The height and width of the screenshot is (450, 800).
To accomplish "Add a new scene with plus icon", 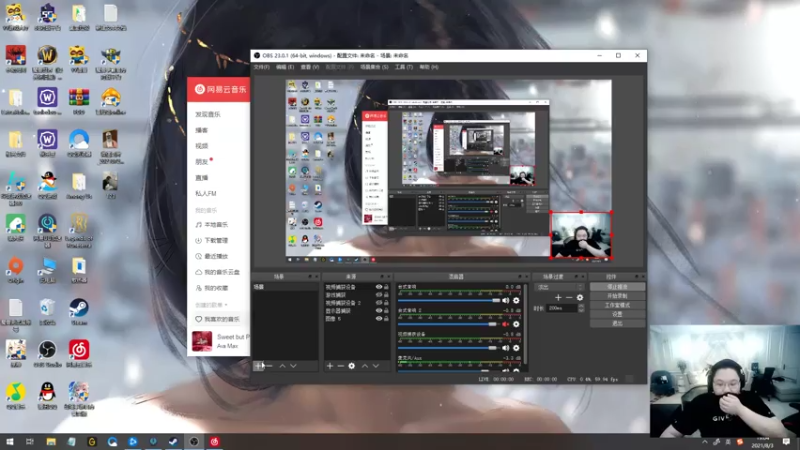I will coord(259,366).
